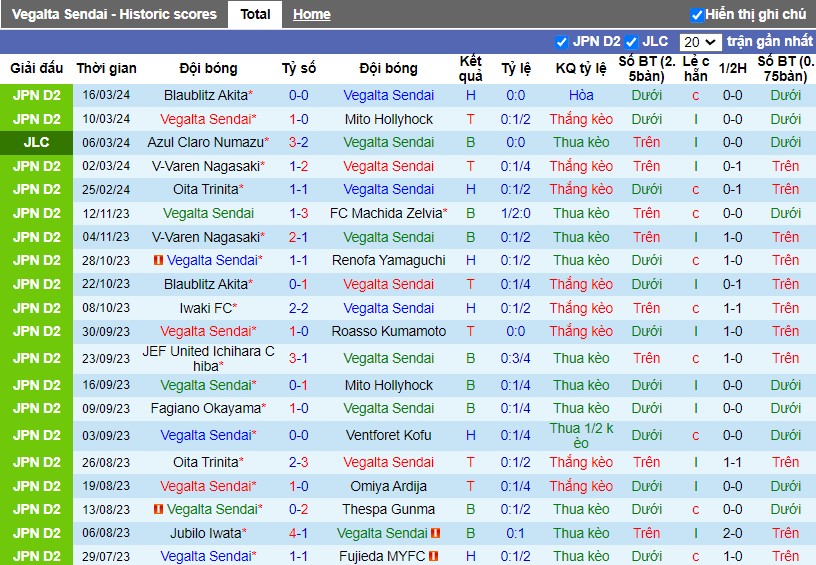Click the 2-0 half-time score
Image resolution: width=816 pixels, height=565 pixels.
732,533
